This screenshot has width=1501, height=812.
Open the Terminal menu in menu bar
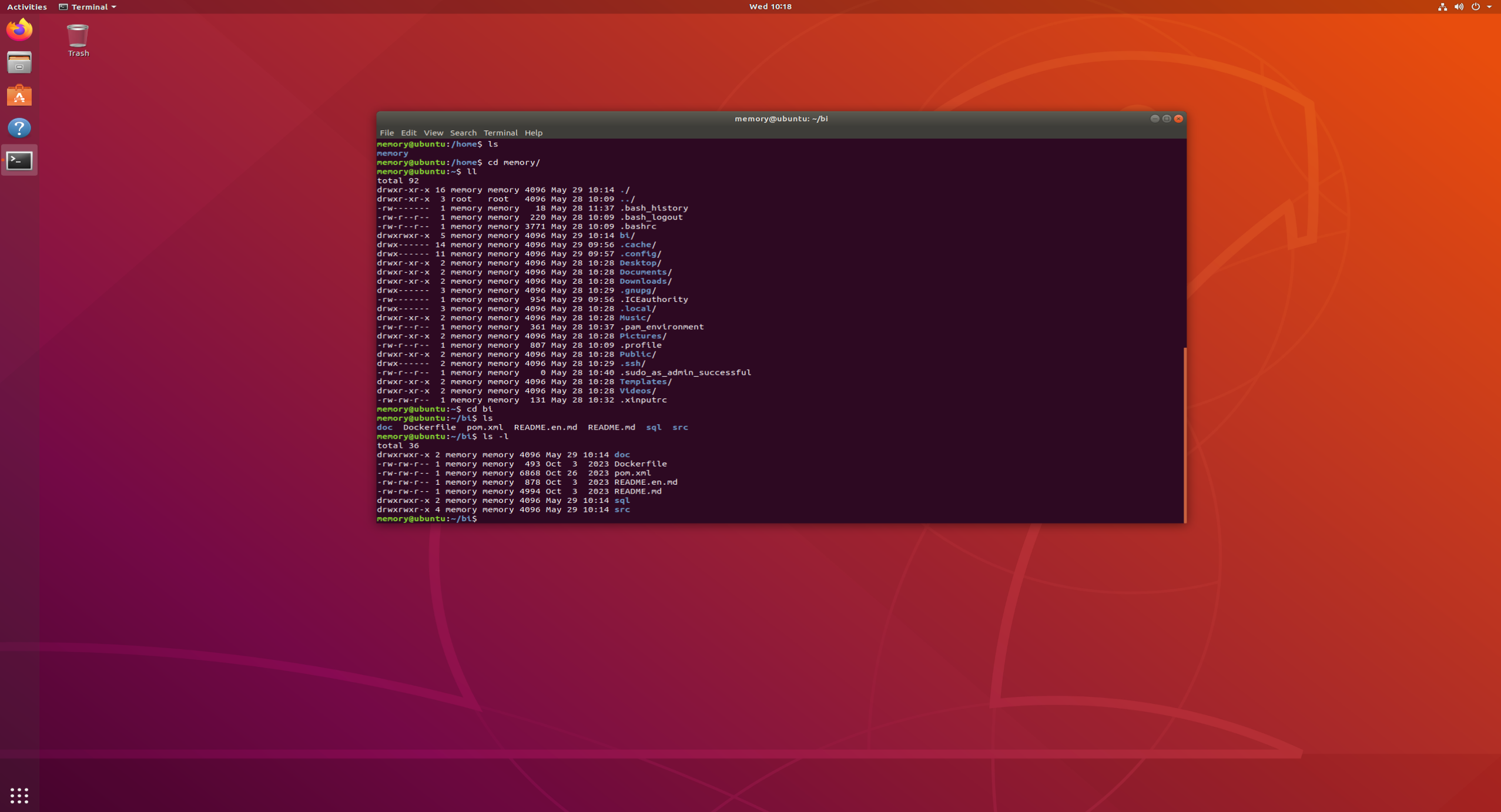pyautogui.click(x=500, y=133)
